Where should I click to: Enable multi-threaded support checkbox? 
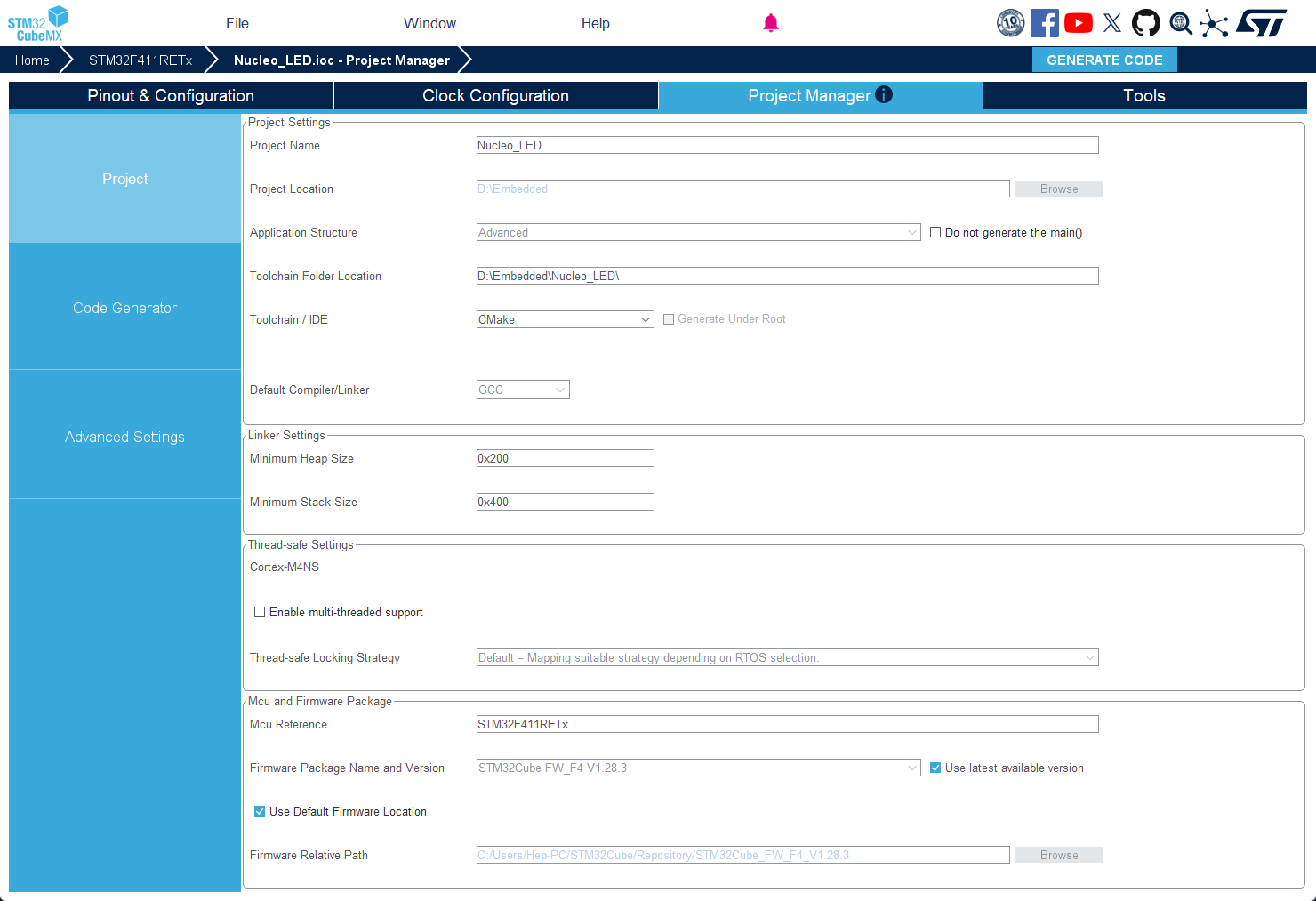pos(260,612)
